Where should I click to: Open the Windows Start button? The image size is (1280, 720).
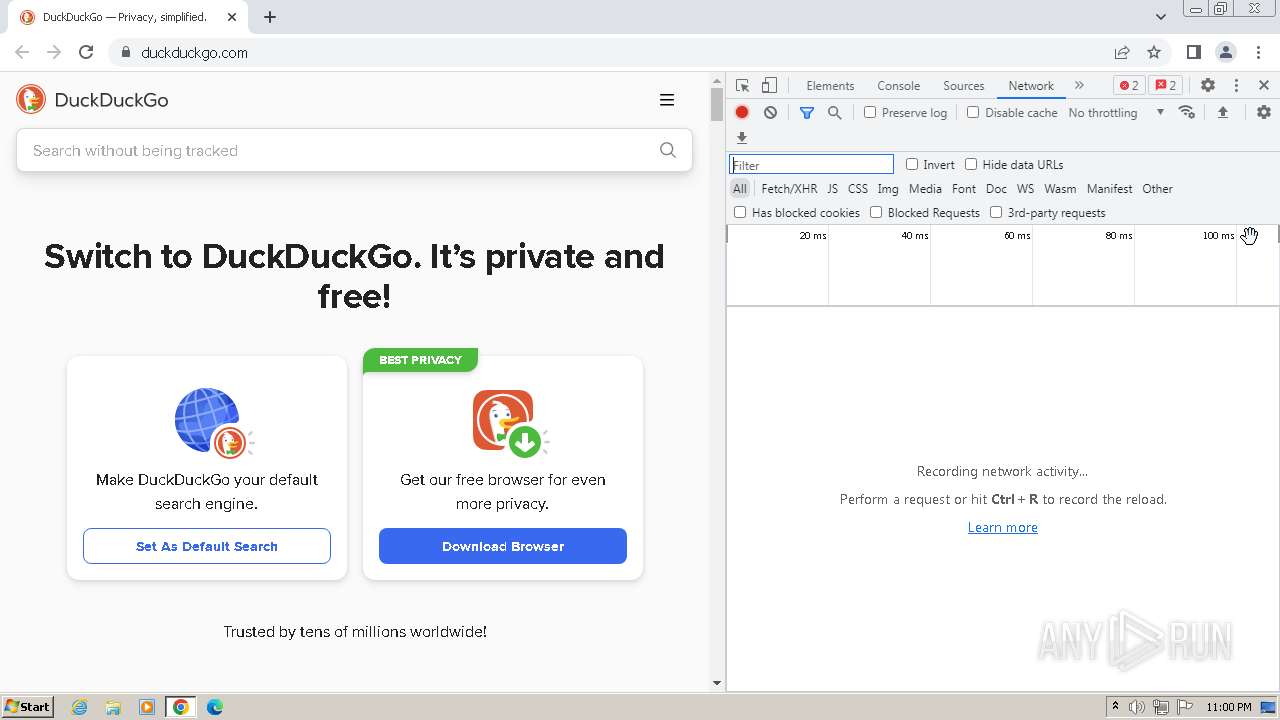[x=28, y=707]
